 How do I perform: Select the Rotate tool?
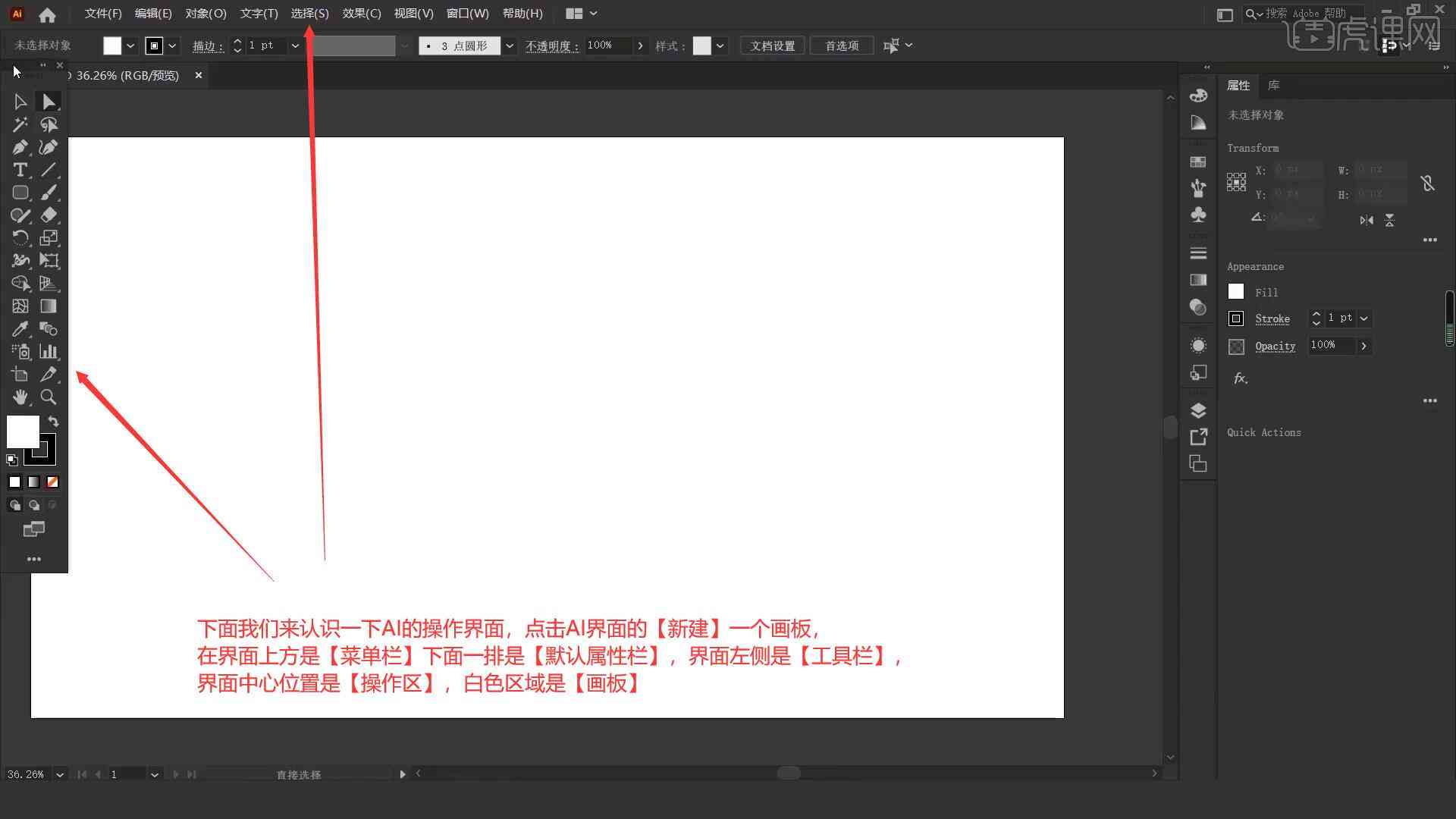pyautogui.click(x=20, y=237)
